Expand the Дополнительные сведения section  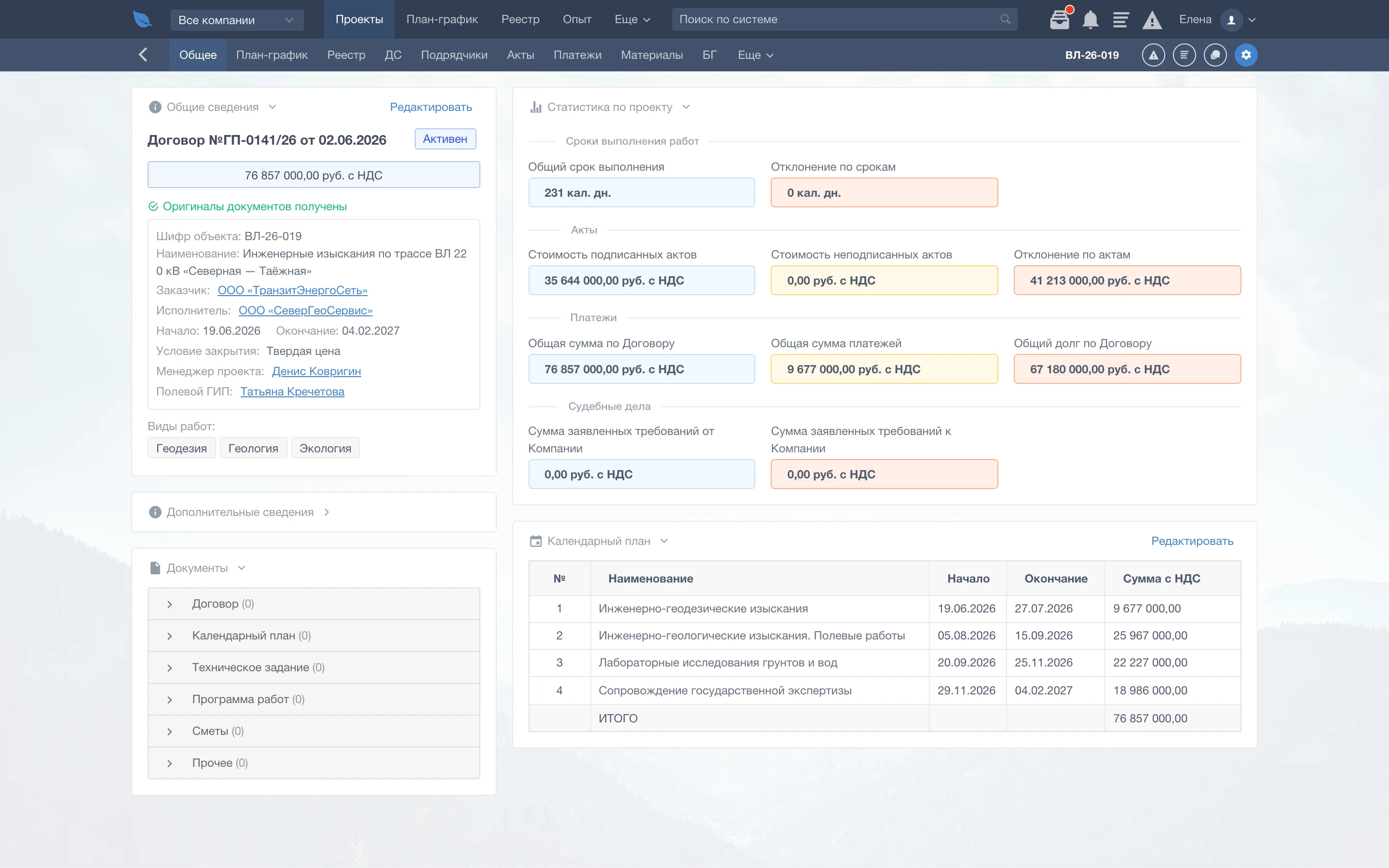coord(327,512)
